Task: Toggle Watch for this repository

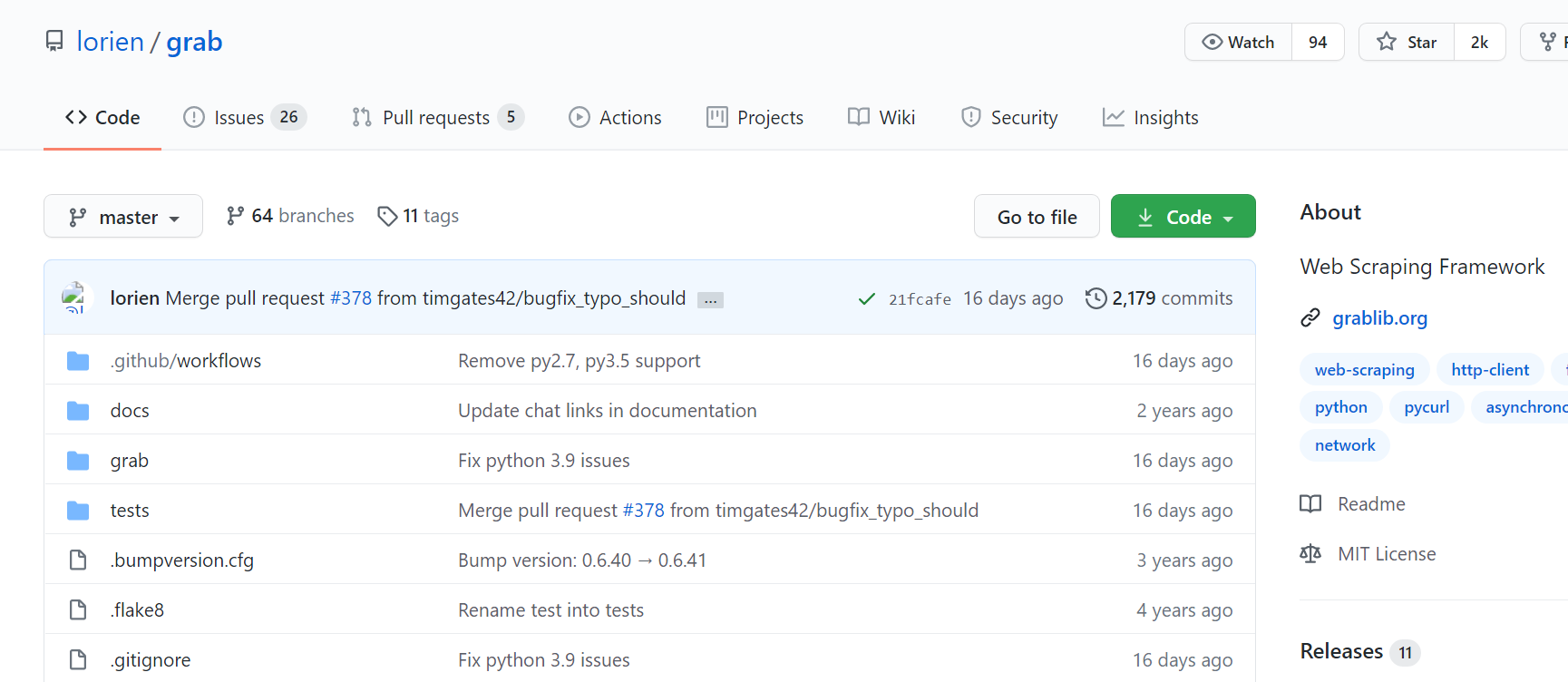Action: coord(1238,43)
